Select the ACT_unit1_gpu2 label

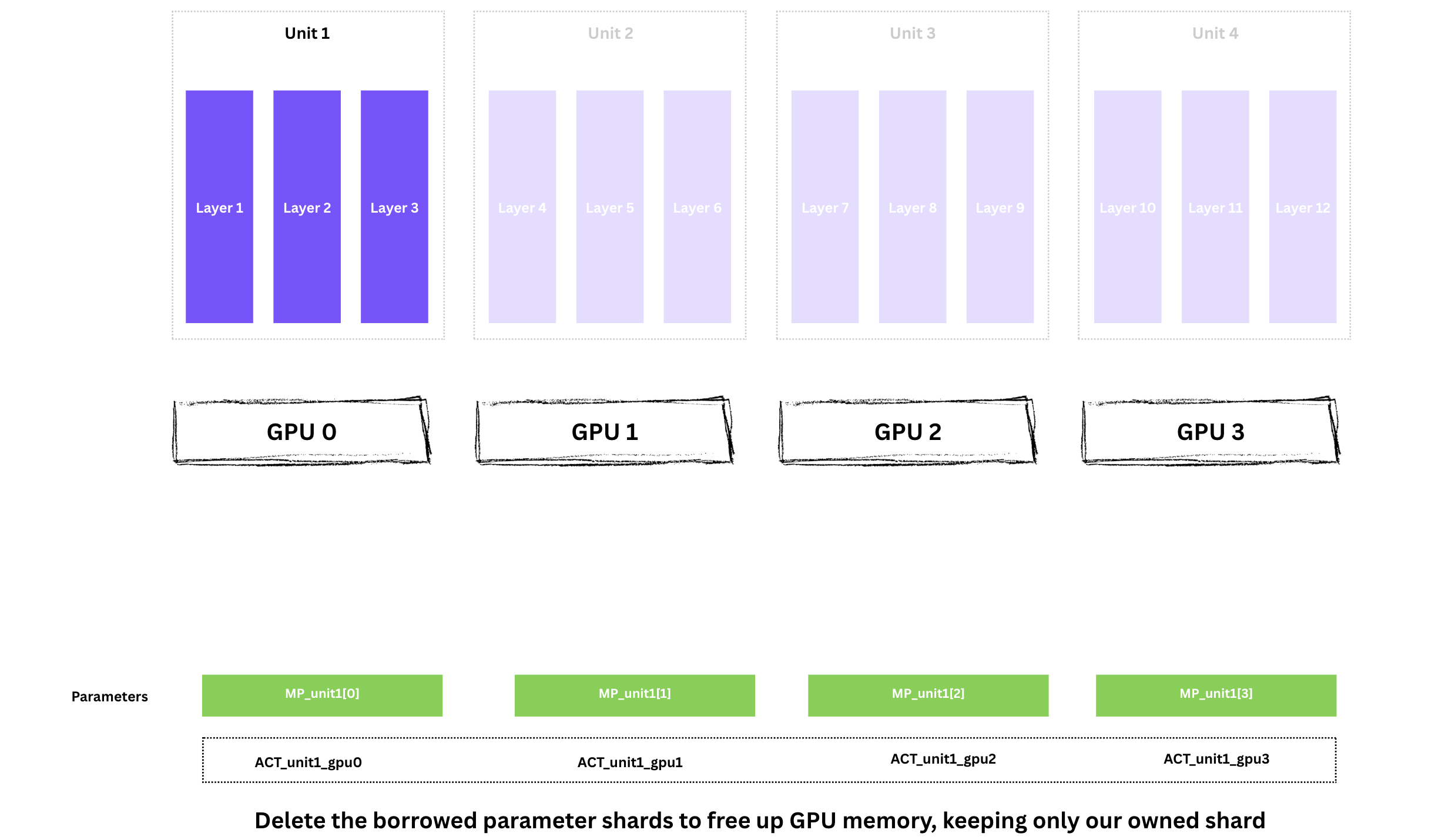click(943, 759)
